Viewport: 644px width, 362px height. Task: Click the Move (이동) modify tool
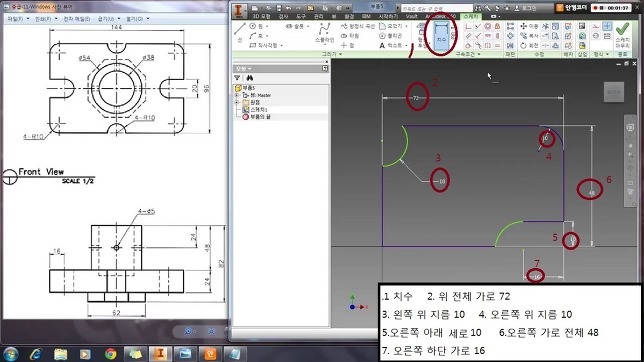(529, 26)
